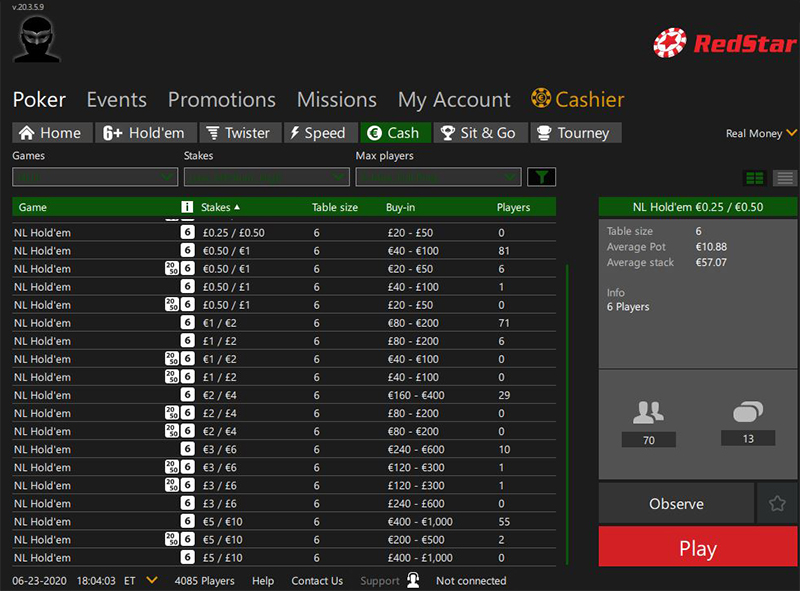Select the £3 / £6 row with £240 - £600 buy-in

tap(284, 503)
